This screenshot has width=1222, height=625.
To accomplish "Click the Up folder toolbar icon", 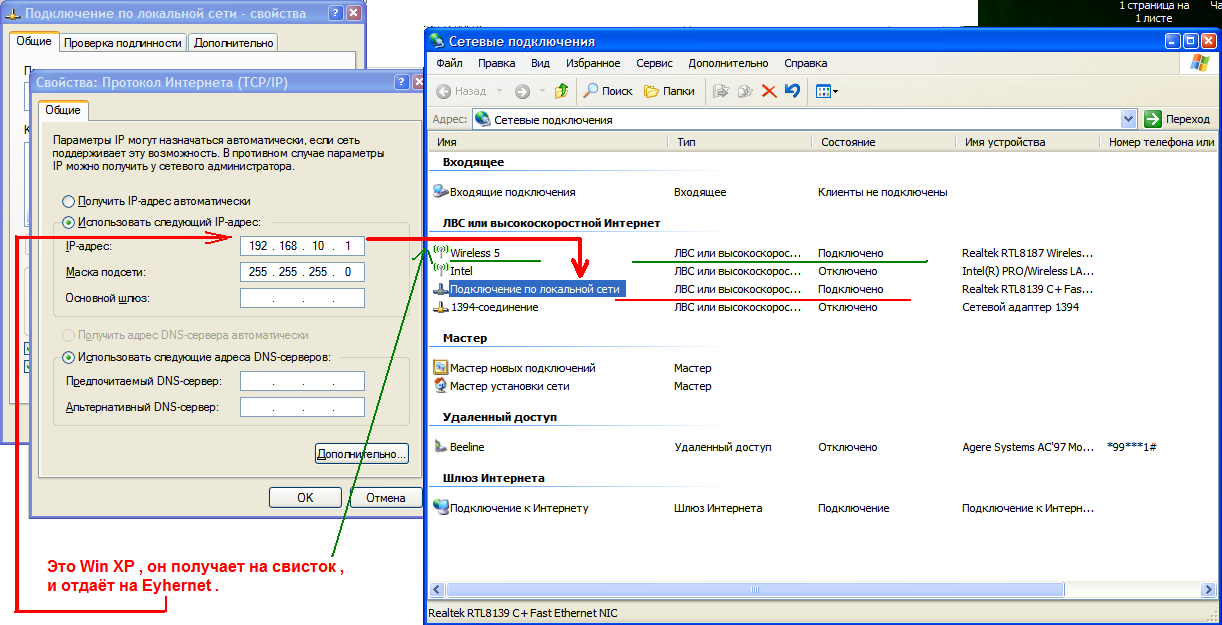I will (x=562, y=91).
